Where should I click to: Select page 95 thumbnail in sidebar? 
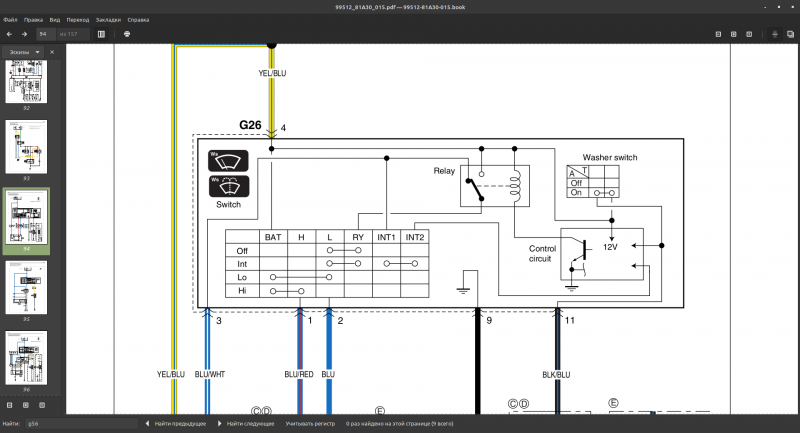[26, 288]
